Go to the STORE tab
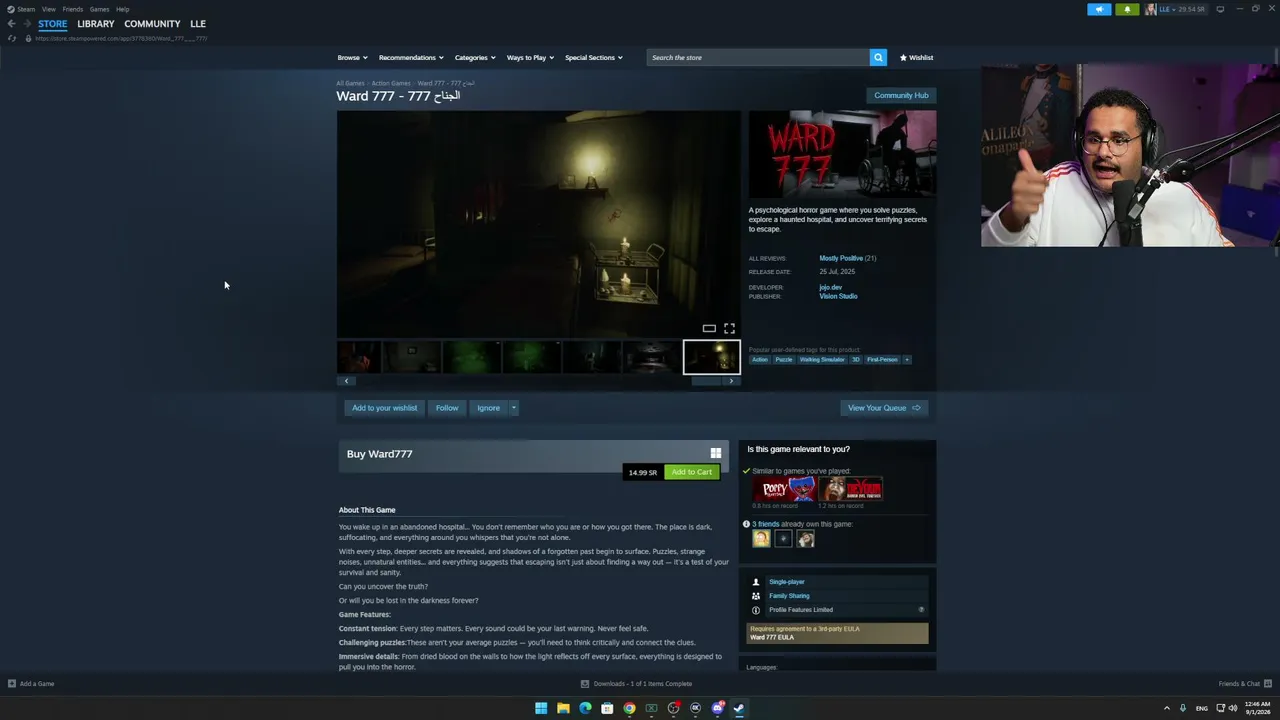 [53, 24]
